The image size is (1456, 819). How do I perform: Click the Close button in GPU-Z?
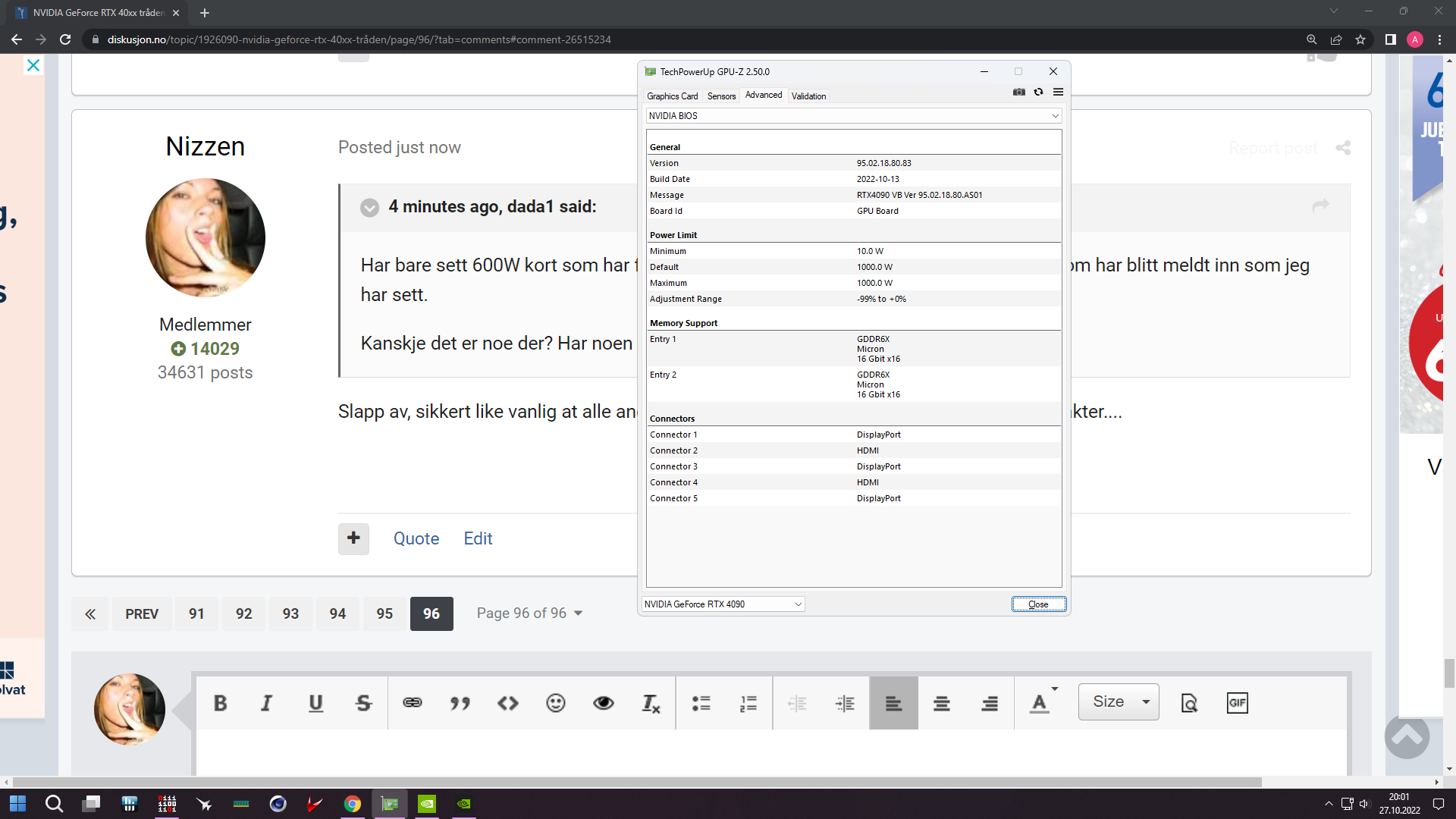click(x=1038, y=604)
